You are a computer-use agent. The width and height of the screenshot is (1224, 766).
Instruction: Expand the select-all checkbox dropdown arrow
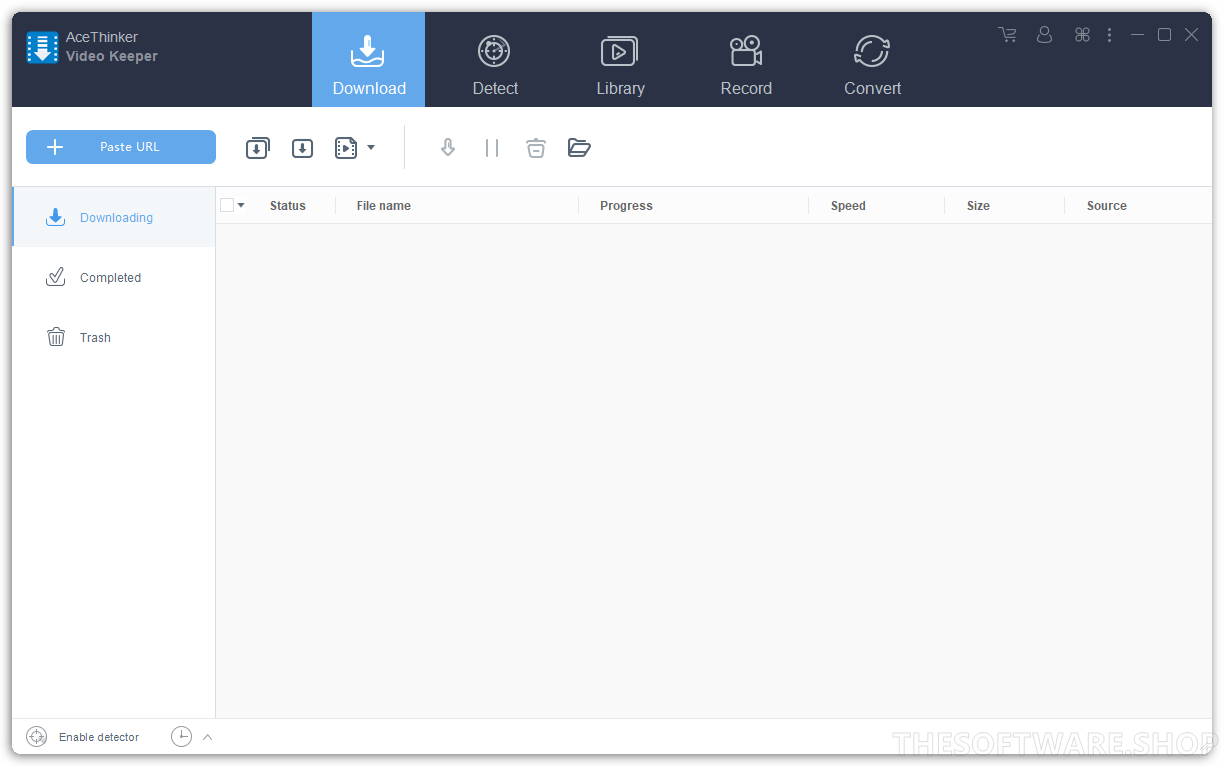tap(241, 205)
